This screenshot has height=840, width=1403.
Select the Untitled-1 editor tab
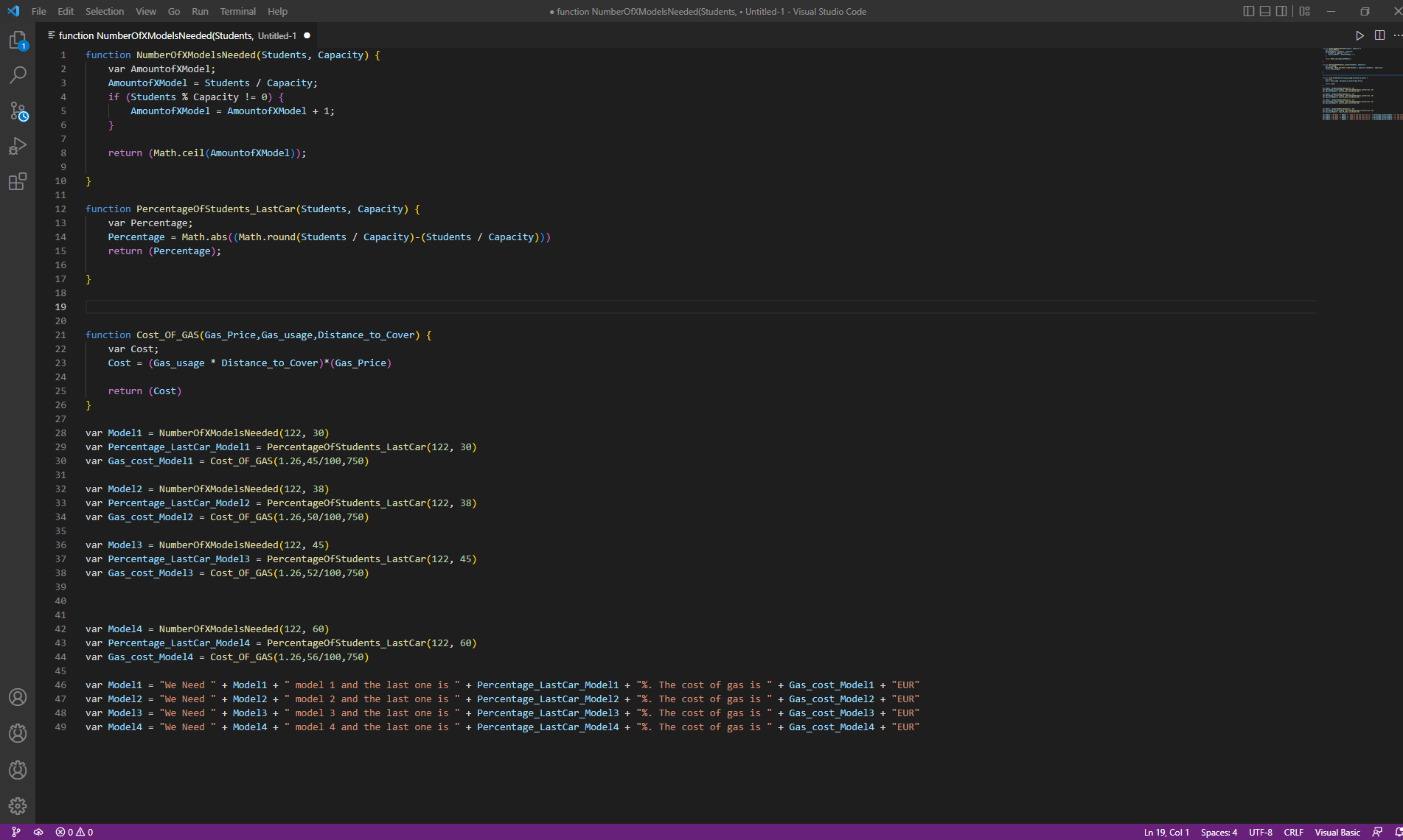pyautogui.click(x=177, y=35)
